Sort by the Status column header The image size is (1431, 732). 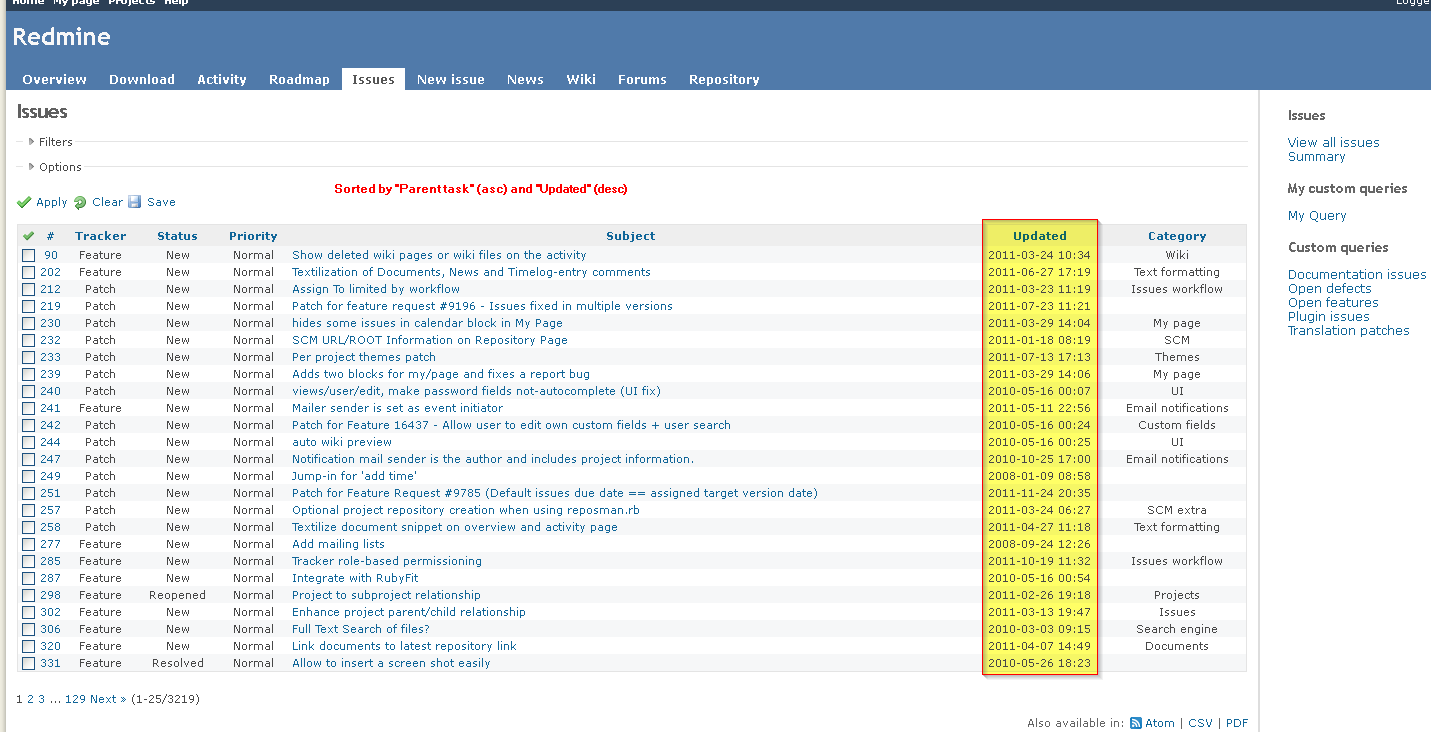177,237
